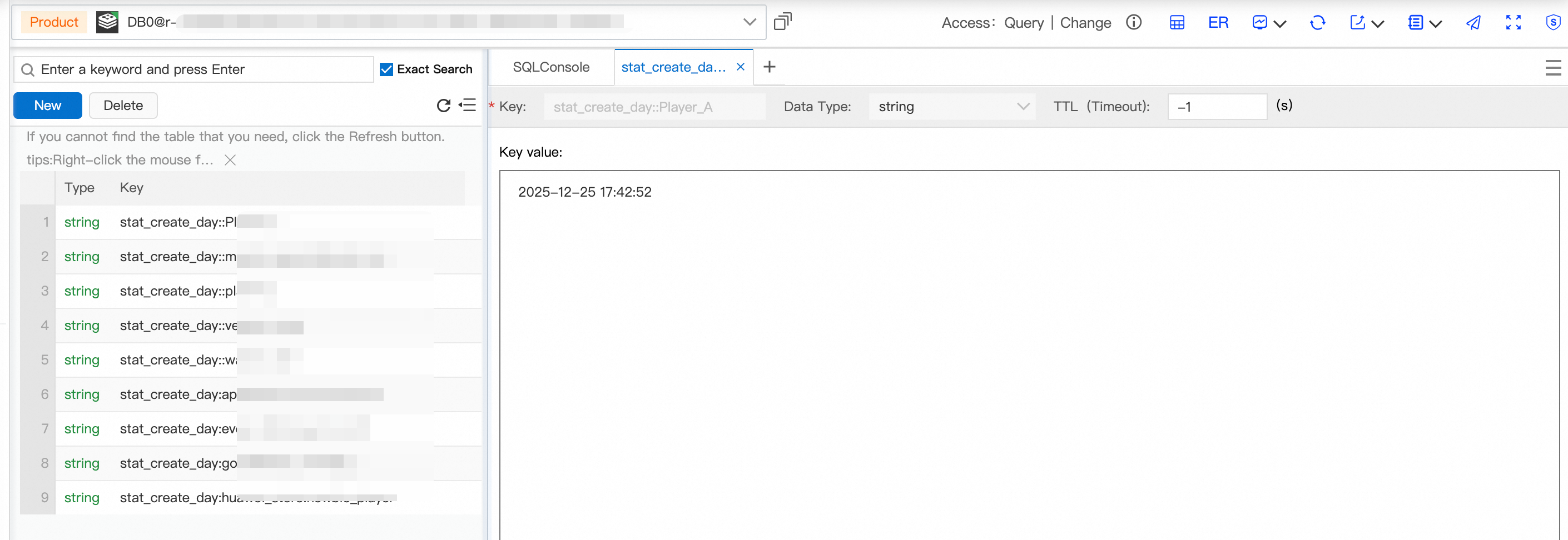Screen dimensions: 1568x540
Task: Collapse the key list side panel
Action: [467, 105]
